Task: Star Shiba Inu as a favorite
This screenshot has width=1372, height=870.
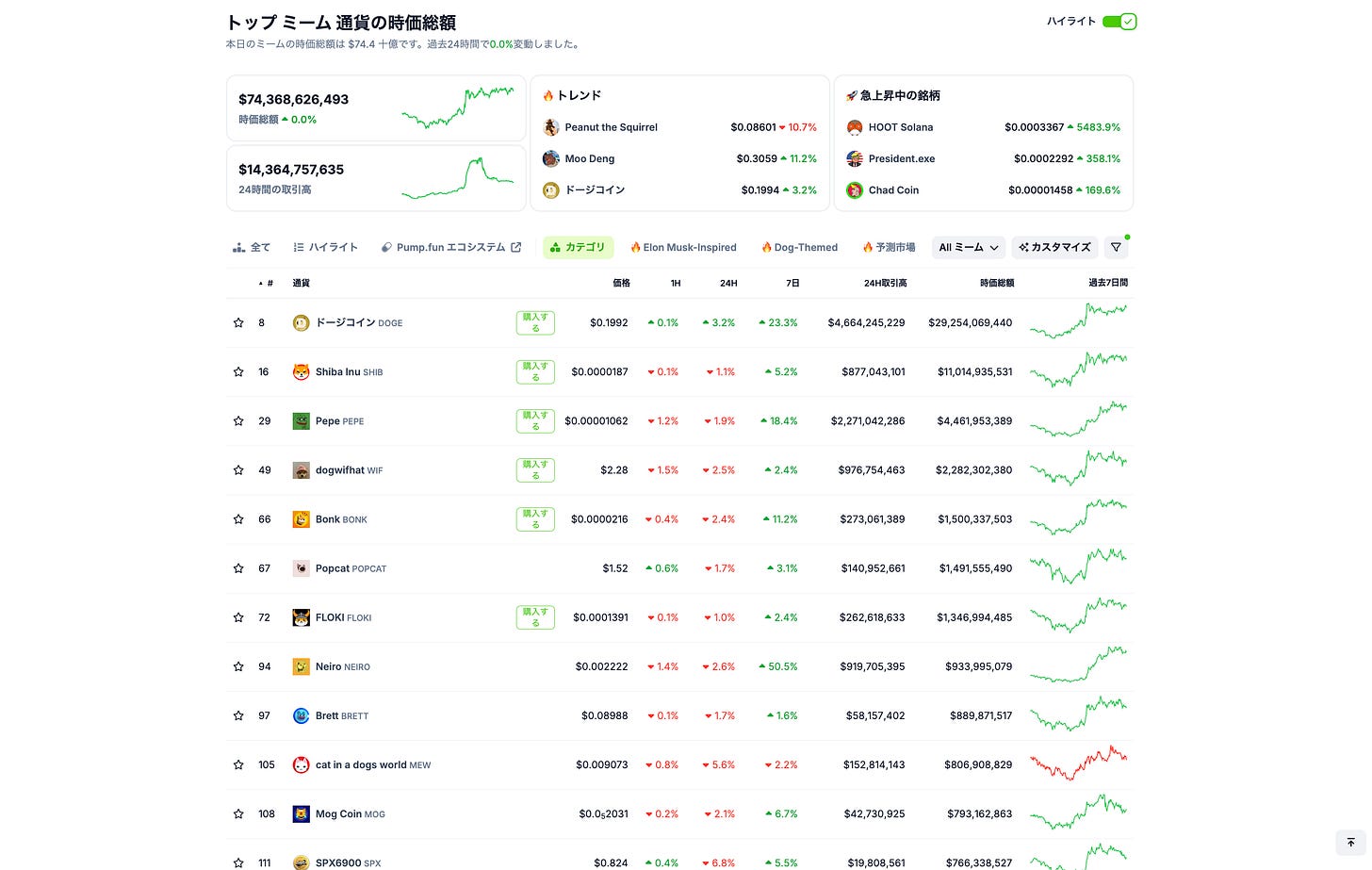Action: pos(238,372)
